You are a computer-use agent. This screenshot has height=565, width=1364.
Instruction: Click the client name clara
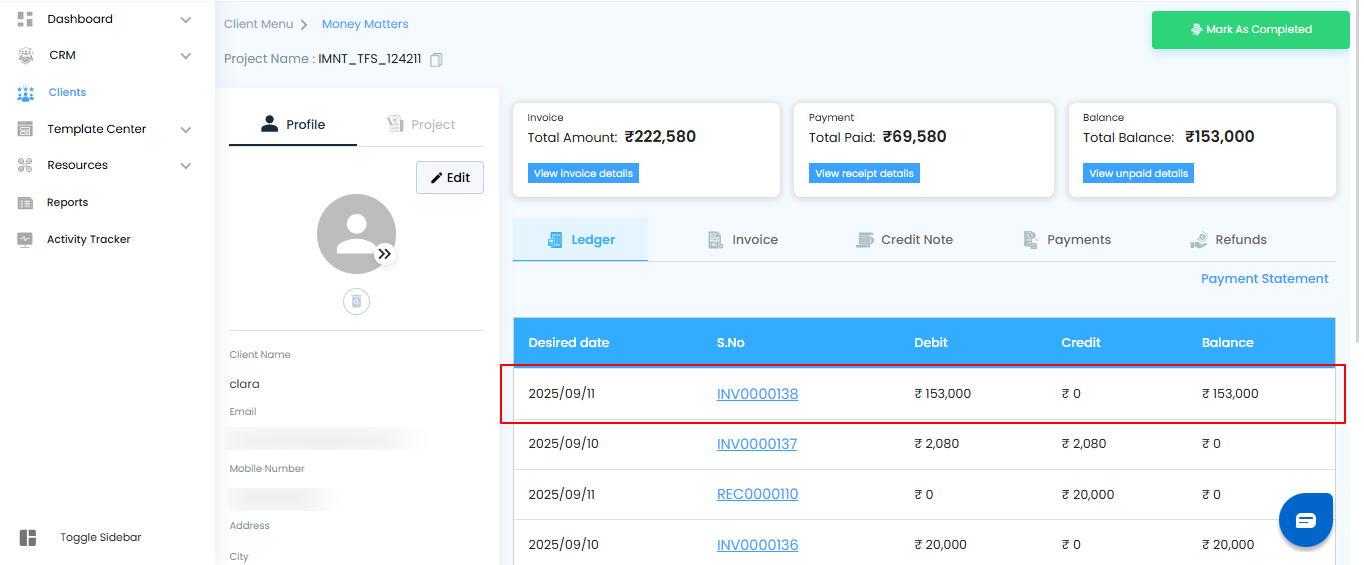coord(245,384)
